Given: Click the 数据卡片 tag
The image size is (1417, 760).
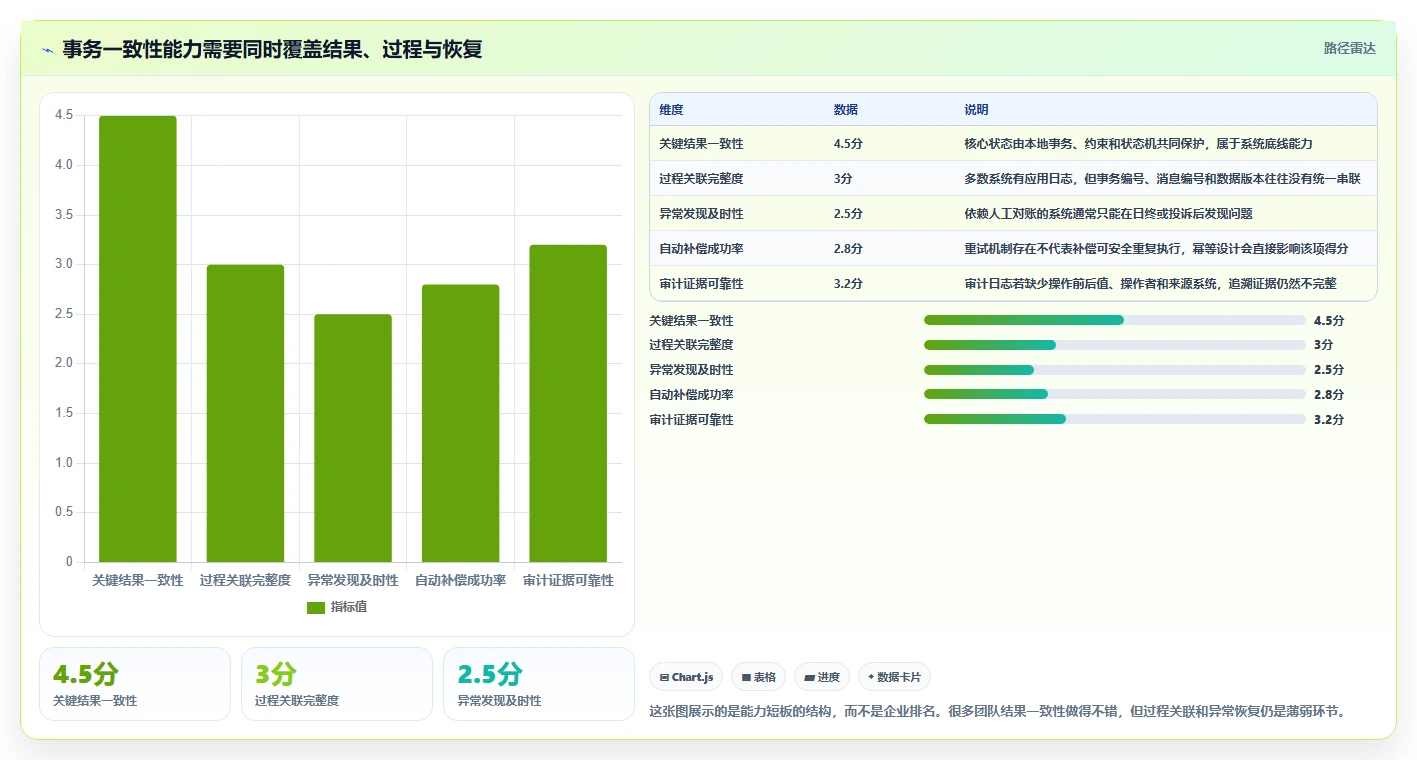Looking at the screenshot, I should coord(894,677).
